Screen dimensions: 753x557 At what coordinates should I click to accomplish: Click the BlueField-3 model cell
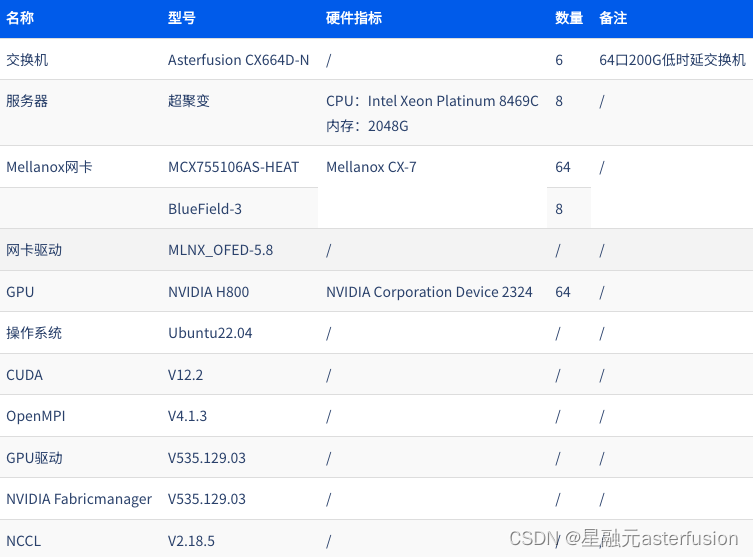pyautogui.click(x=205, y=209)
